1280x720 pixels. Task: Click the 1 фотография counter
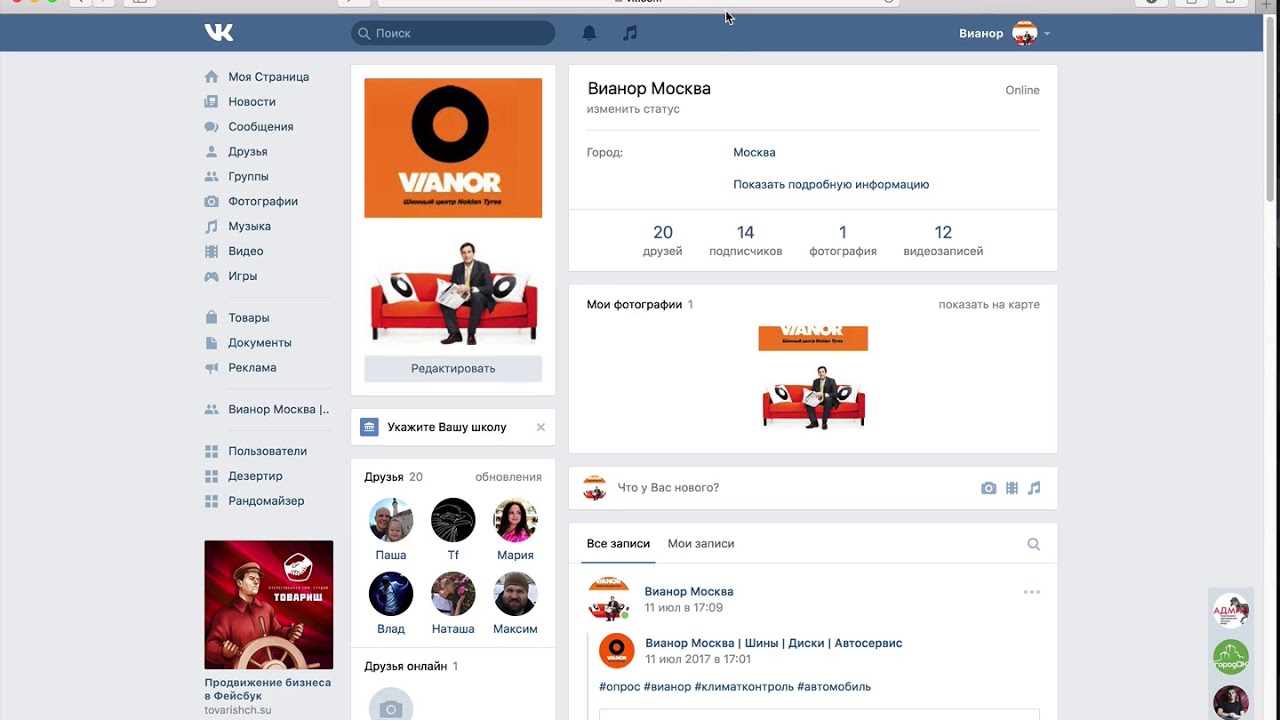pyautogui.click(x=843, y=240)
